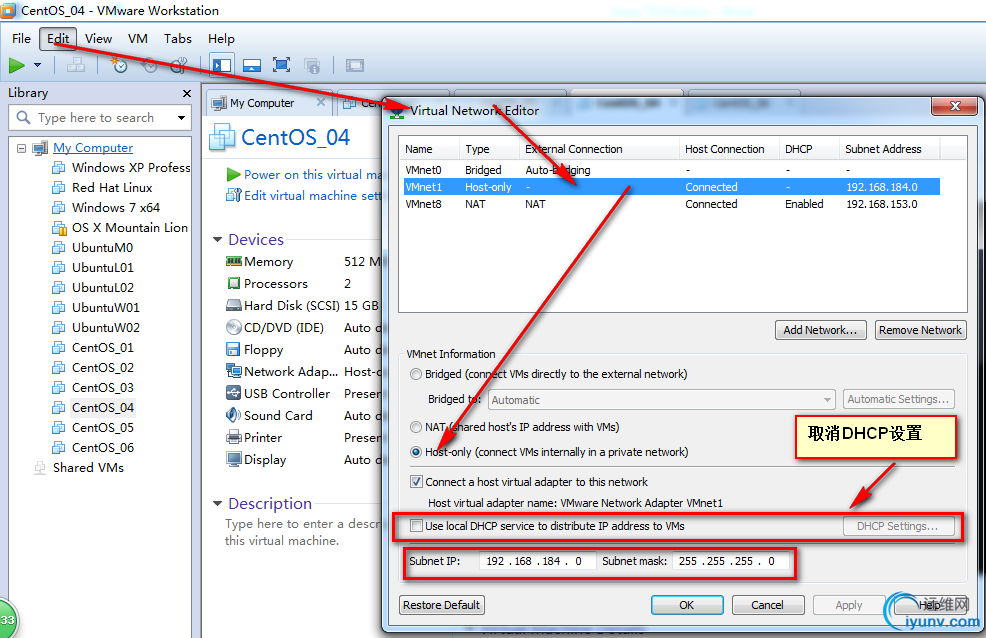Click the Unity mode toolbar icon
This screenshot has height=638, width=986.
[x=312, y=65]
